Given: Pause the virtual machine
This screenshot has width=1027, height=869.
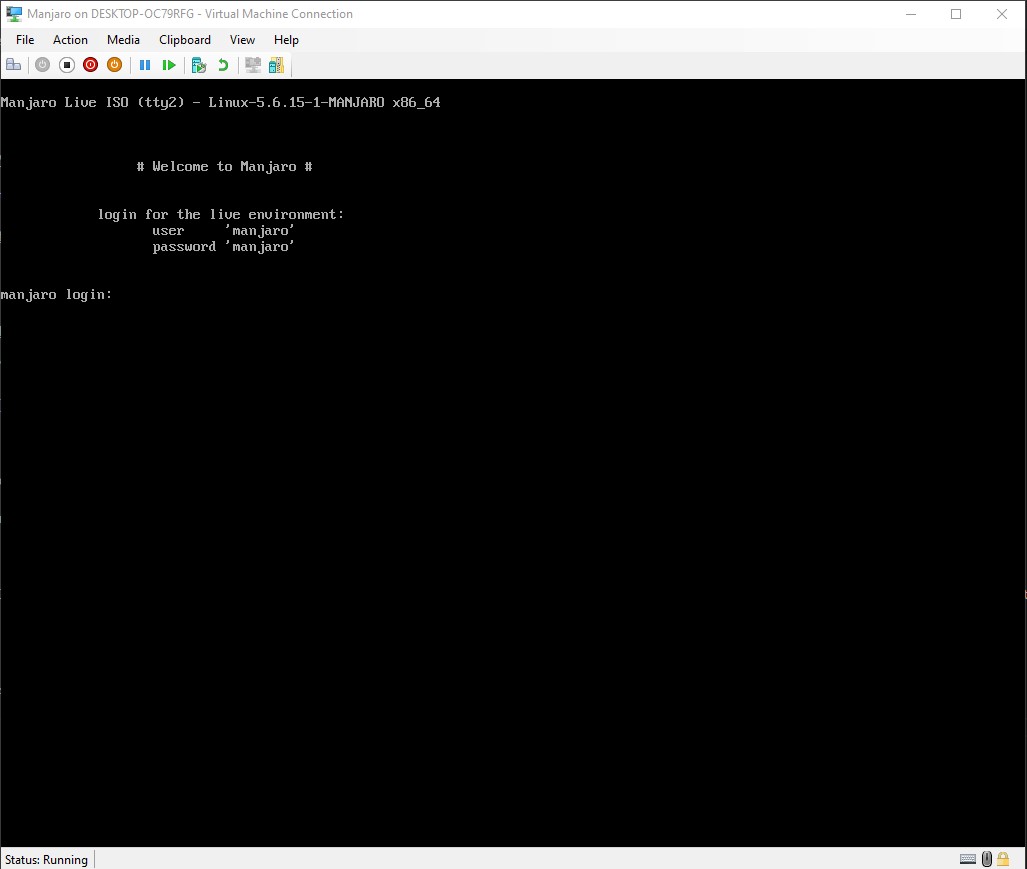Looking at the screenshot, I should [145, 65].
